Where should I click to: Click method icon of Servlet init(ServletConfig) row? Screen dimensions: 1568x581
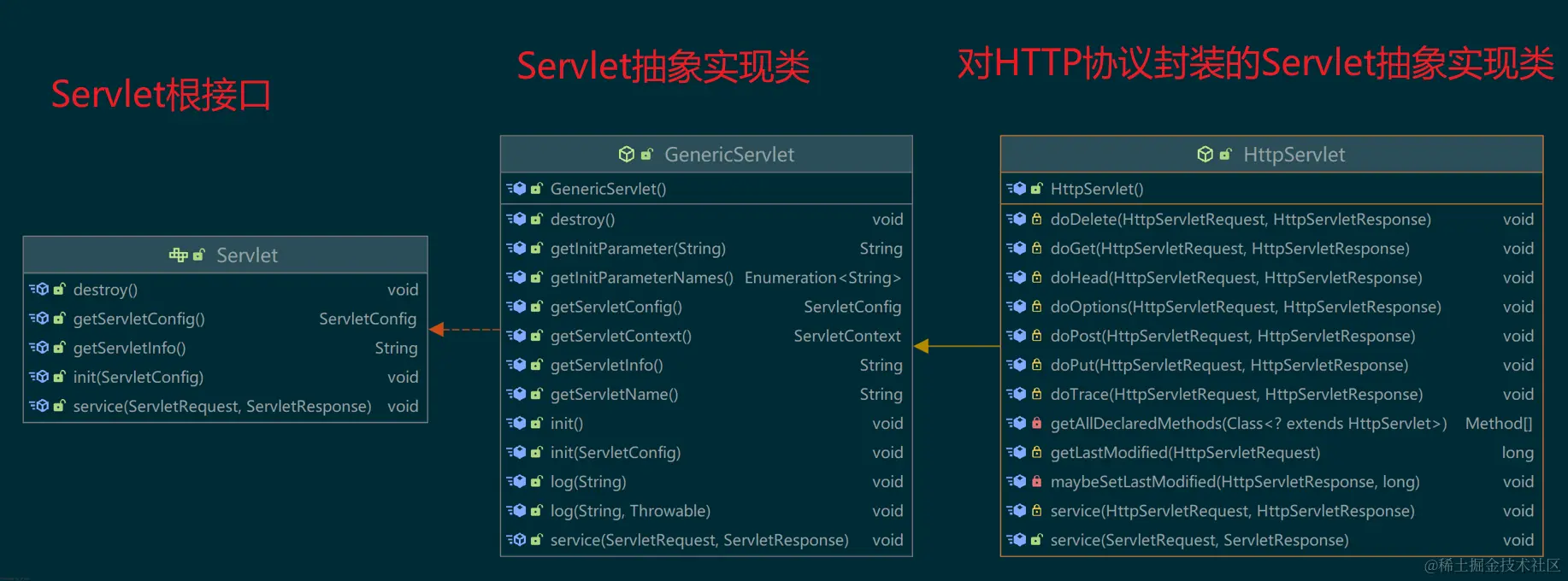pyautogui.click(x=39, y=377)
